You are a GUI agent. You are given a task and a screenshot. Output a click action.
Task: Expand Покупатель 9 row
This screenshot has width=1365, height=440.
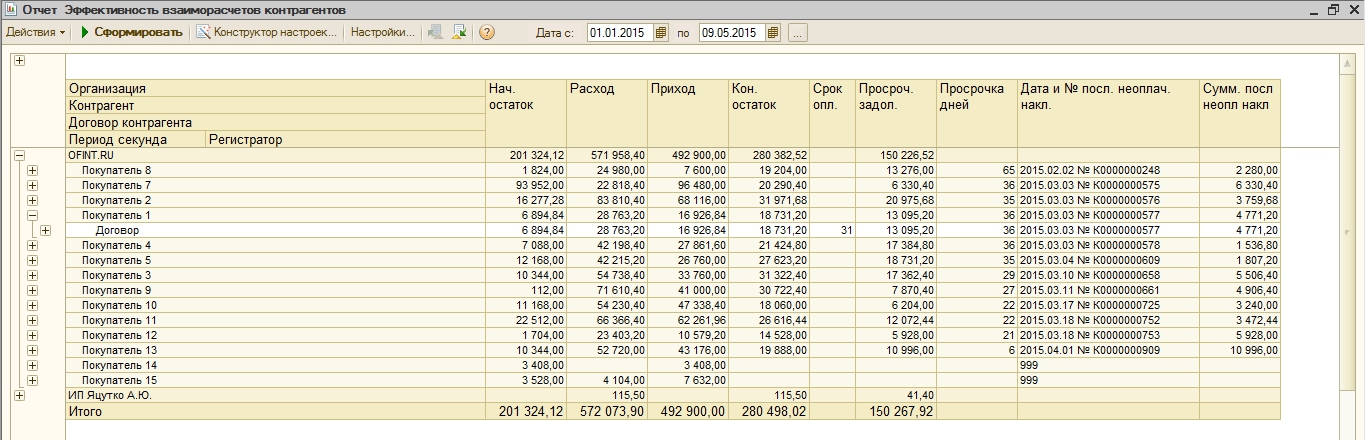pyautogui.click(x=32, y=290)
